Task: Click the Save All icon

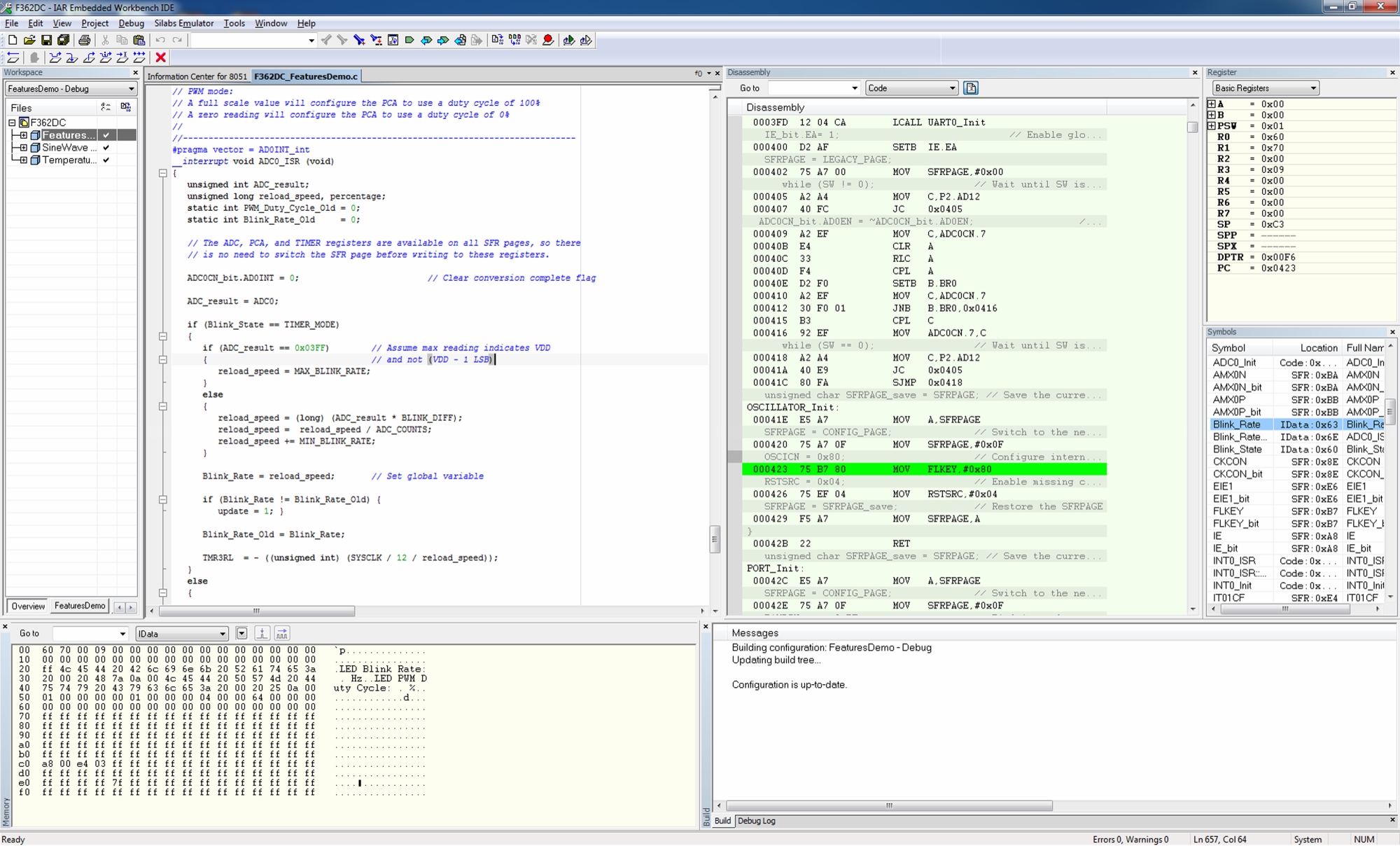Action: (63, 40)
